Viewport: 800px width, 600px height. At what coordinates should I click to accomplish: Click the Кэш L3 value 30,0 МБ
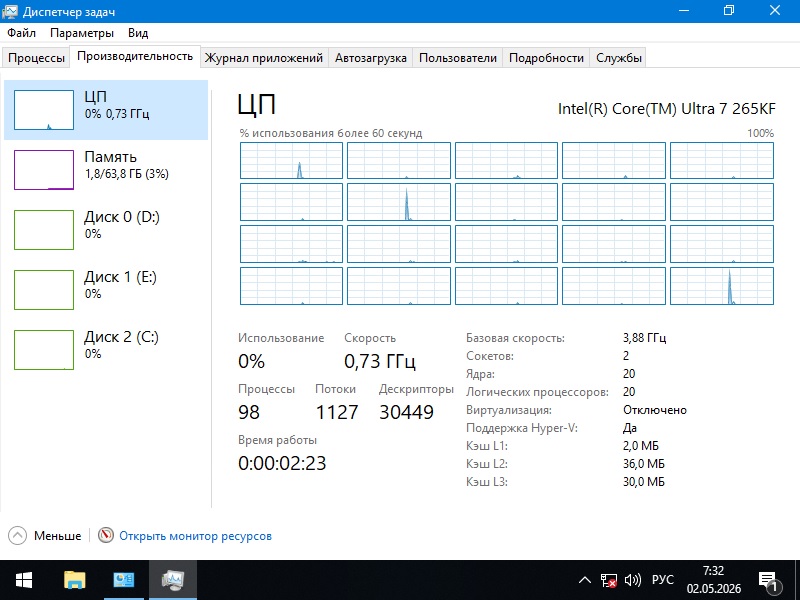[643, 482]
